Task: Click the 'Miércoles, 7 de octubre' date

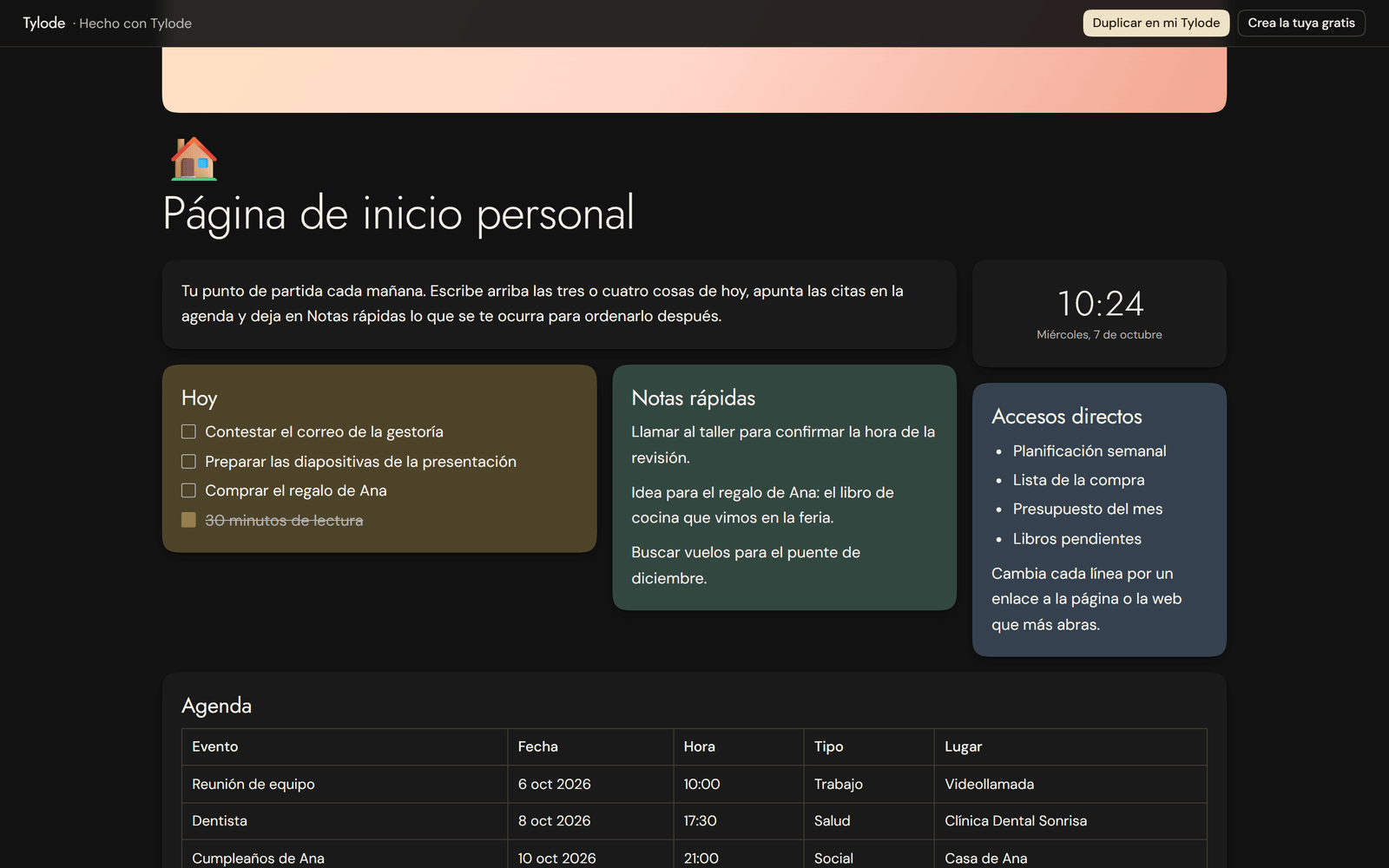Action: pos(1099,335)
